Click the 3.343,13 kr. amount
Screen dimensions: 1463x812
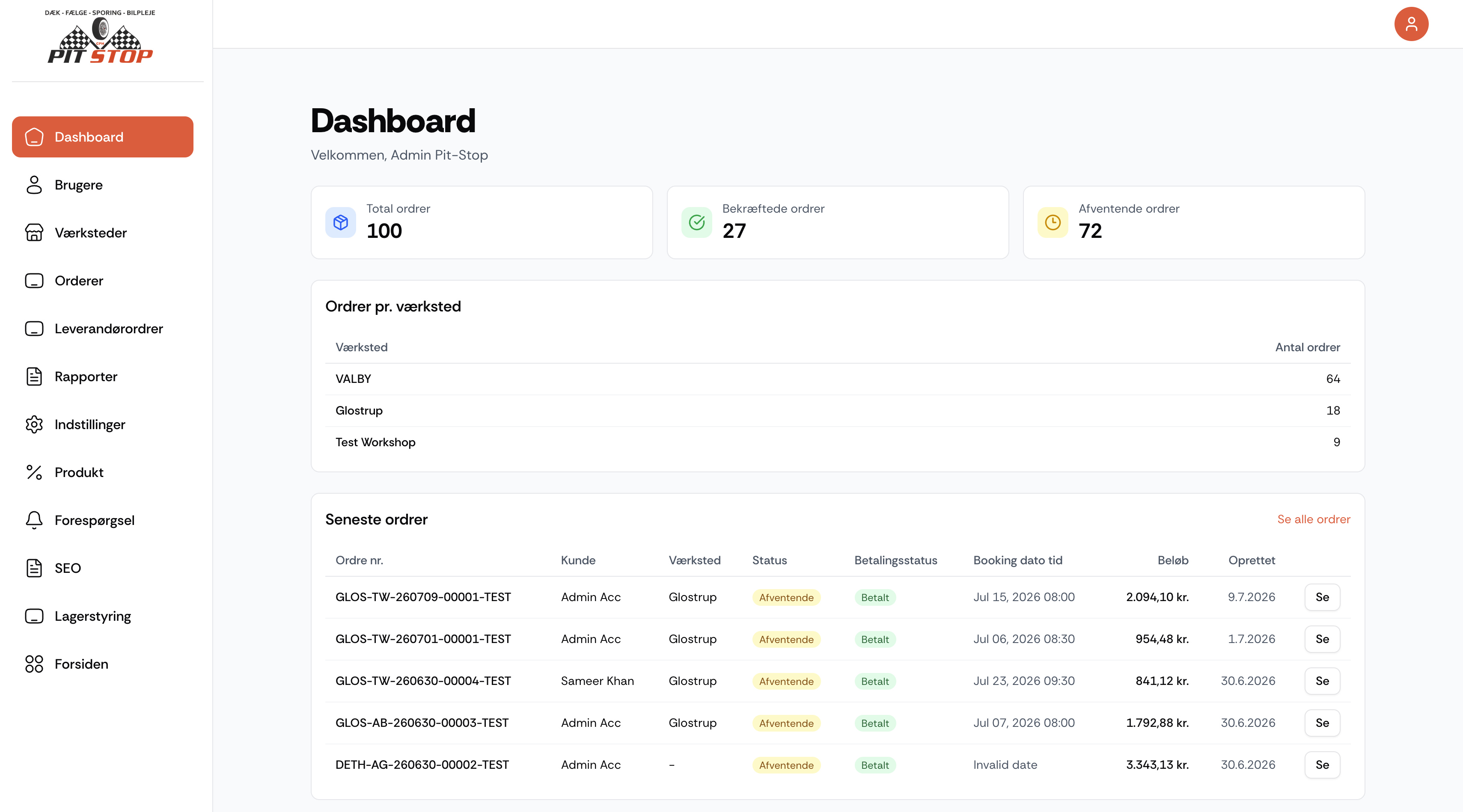click(x=1157, y=765)
